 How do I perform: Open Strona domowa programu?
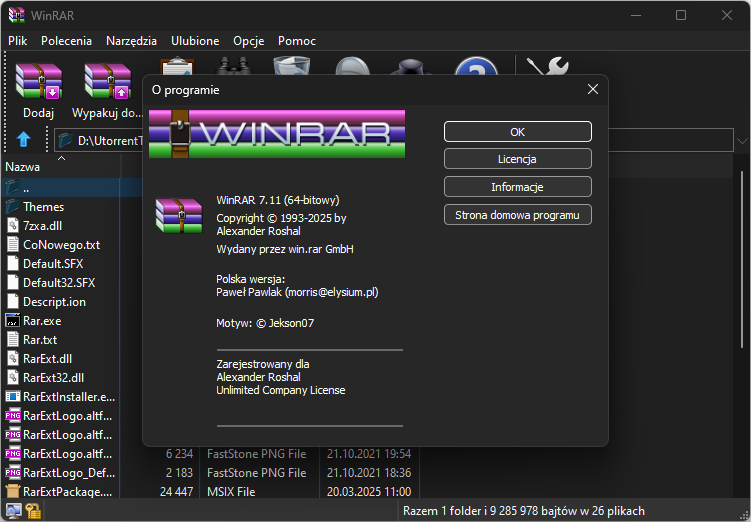[518, 215]
